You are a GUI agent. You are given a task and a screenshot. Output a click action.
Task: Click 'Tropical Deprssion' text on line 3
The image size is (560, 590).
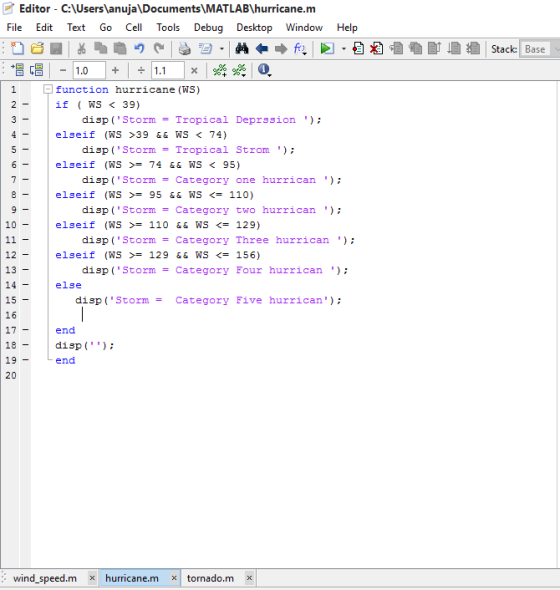(236, 120)
